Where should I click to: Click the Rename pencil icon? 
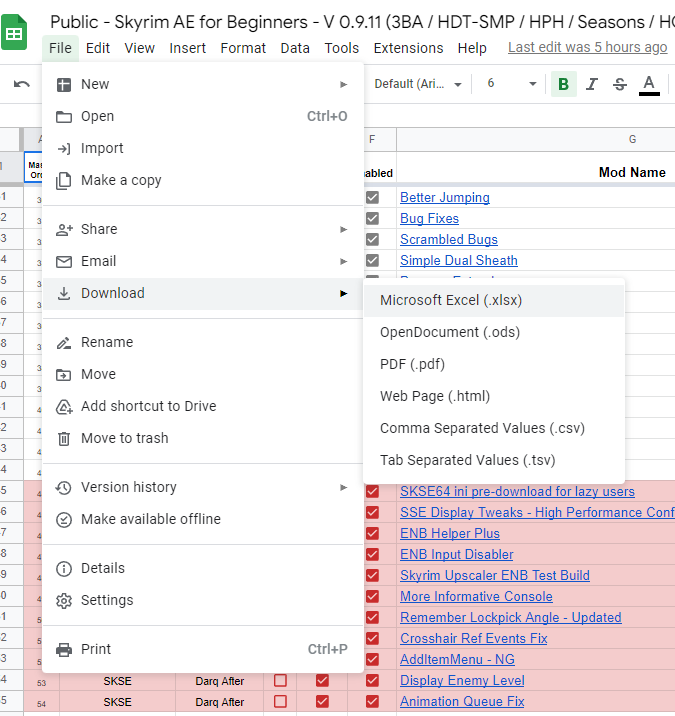pyautogui.click(x=63, y=342)
